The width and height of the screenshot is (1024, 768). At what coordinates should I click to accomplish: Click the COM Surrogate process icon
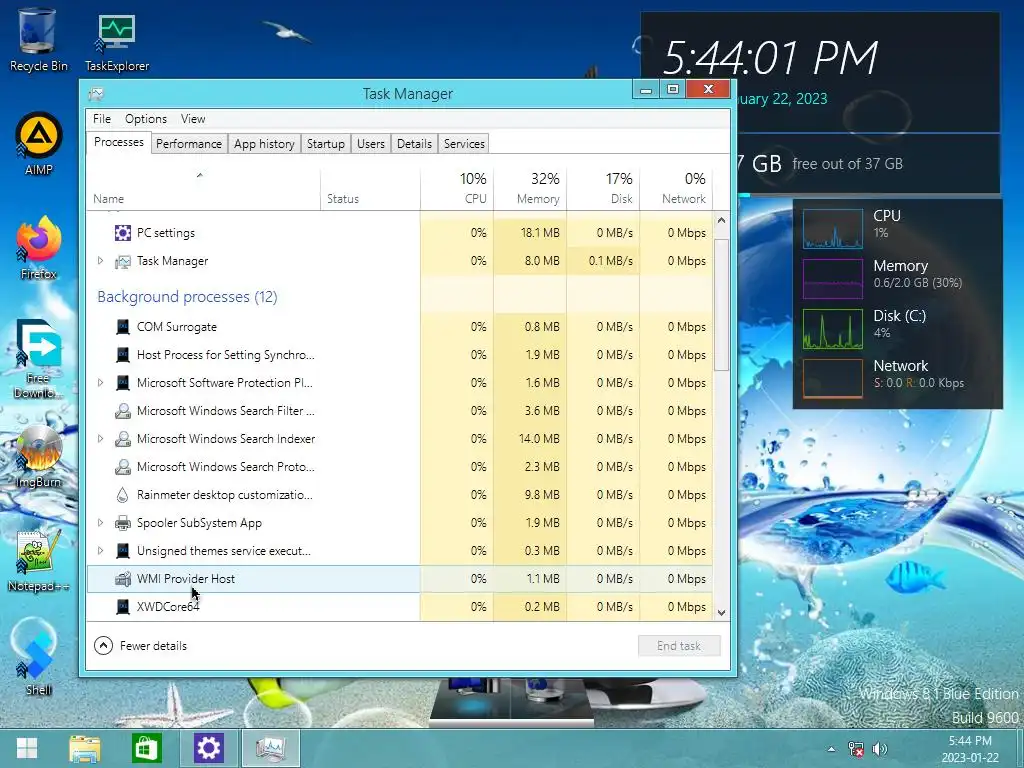point(122,327)
